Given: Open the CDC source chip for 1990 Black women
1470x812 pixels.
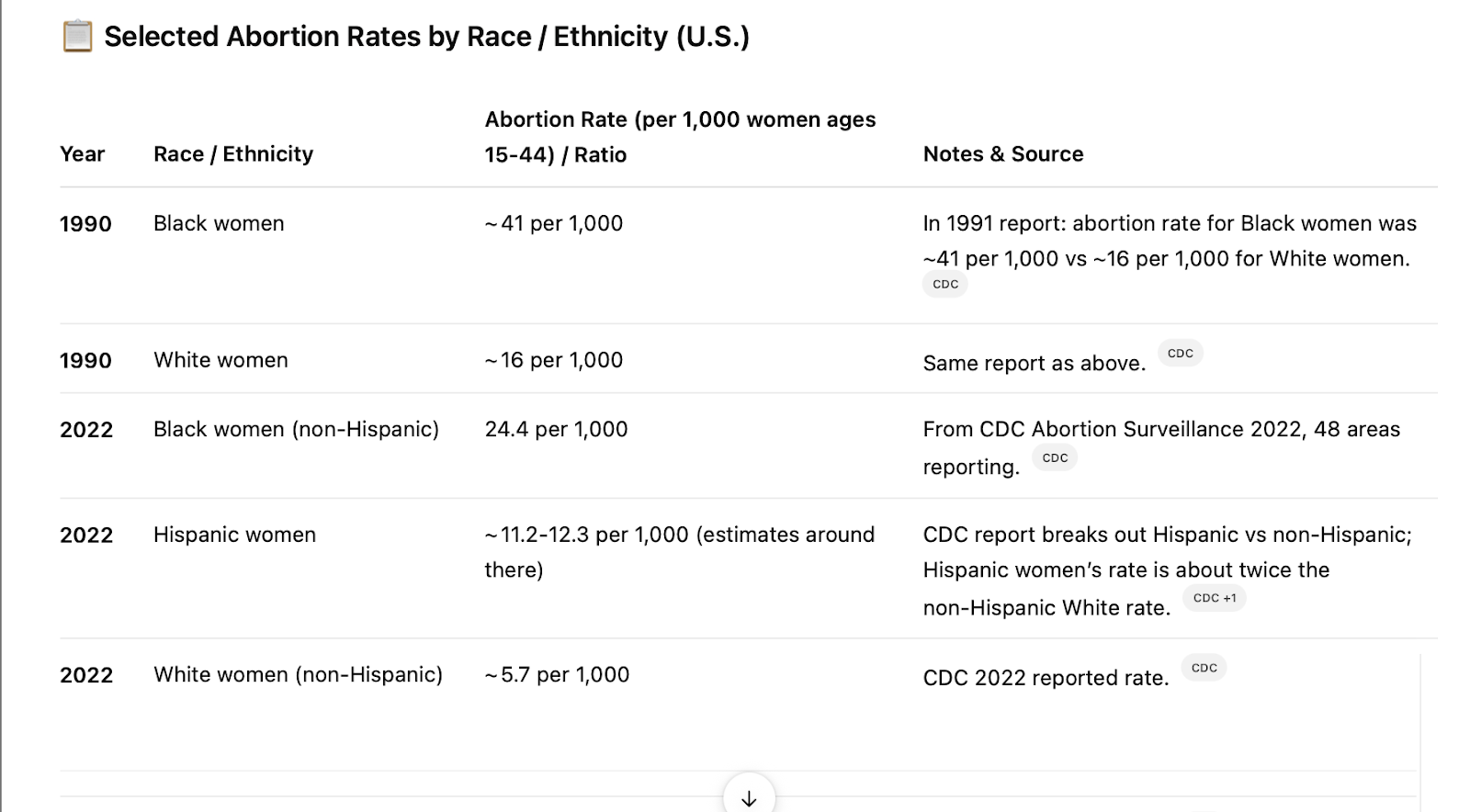Looking at the screenshot, I should [x=945, y=285].
